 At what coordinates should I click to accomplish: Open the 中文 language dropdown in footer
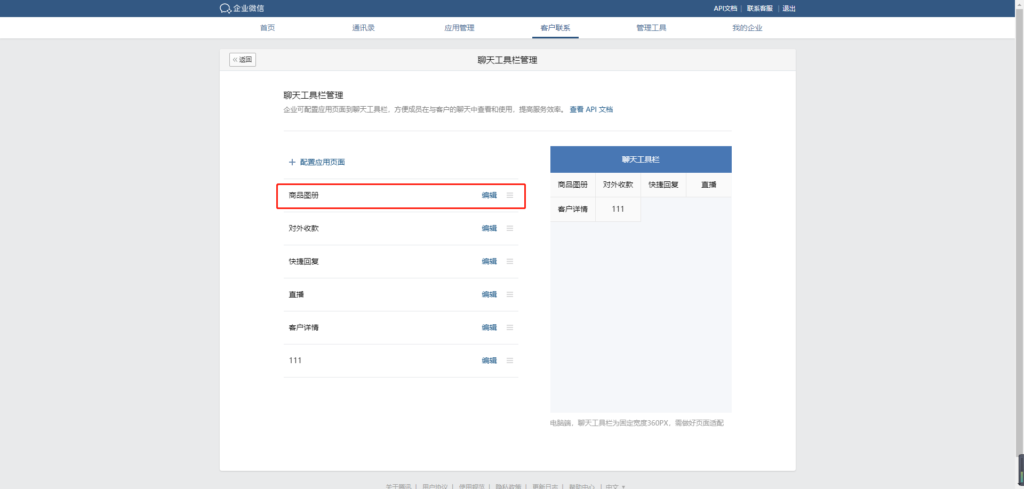point(615,486)
